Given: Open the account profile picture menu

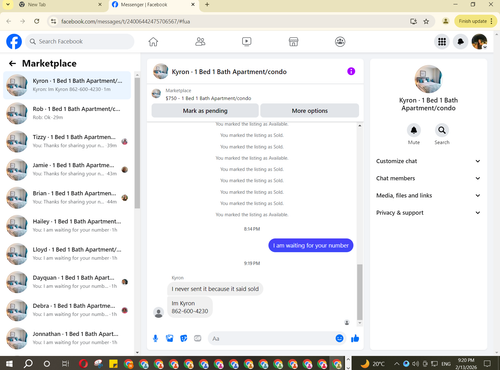Looking at the screenshot, I should (x=479, y=42).
